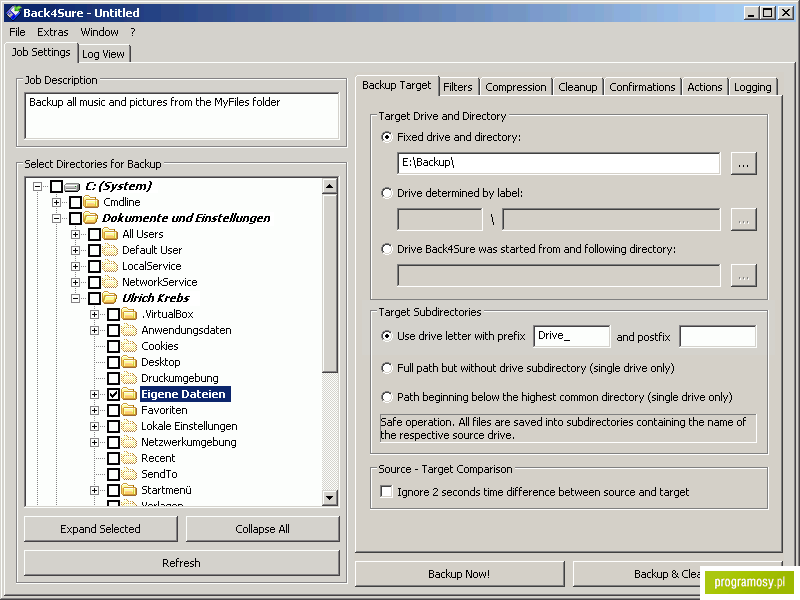Click the Netzwerkumgebung folder icon
Screen dimensions: 800x600
pyautogui.click(x=130, y=442)
